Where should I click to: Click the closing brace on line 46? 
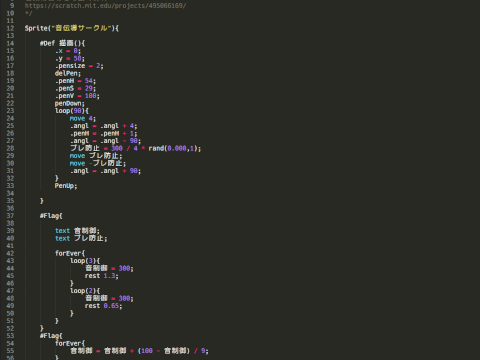[72, 283]
